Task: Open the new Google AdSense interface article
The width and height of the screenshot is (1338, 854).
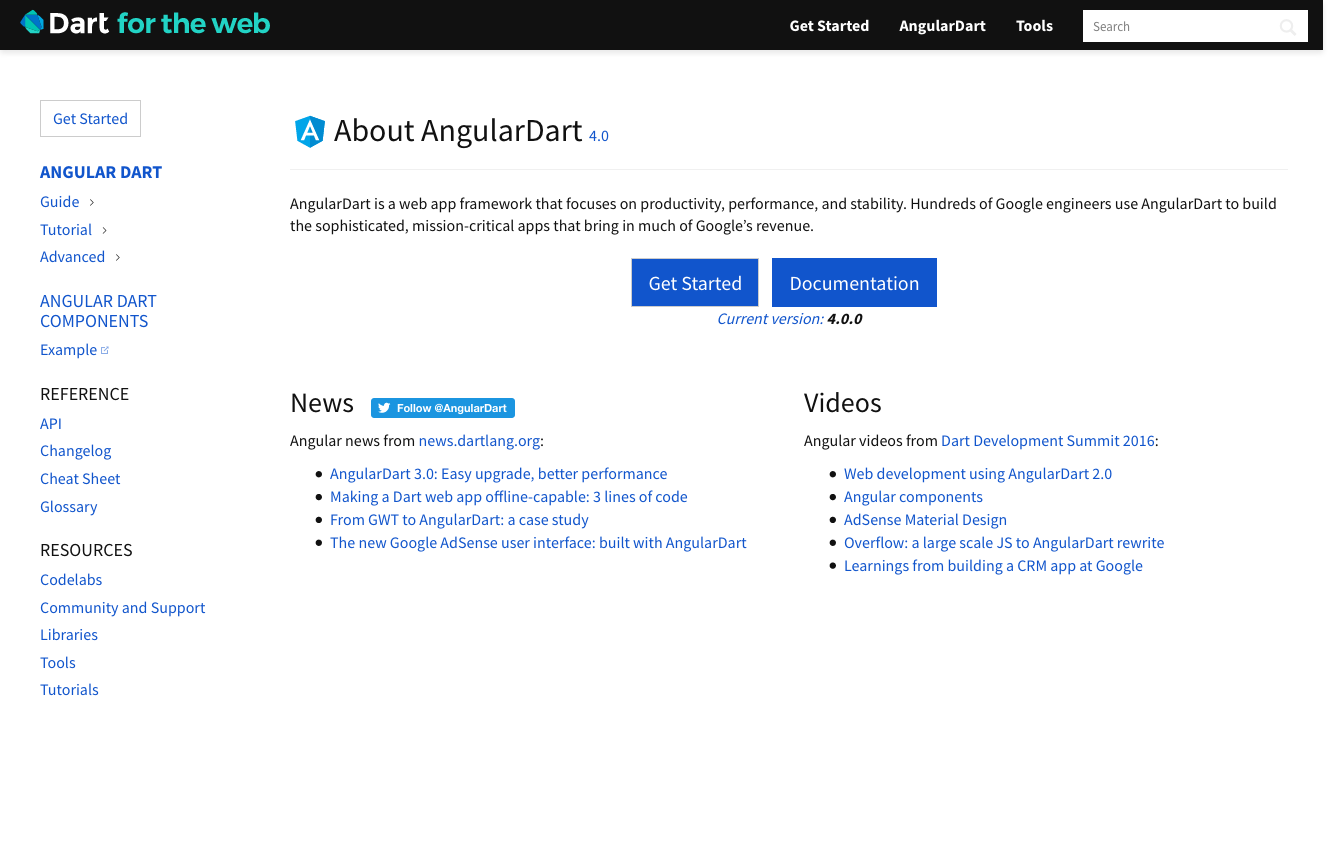Action: tap(538, 543)
